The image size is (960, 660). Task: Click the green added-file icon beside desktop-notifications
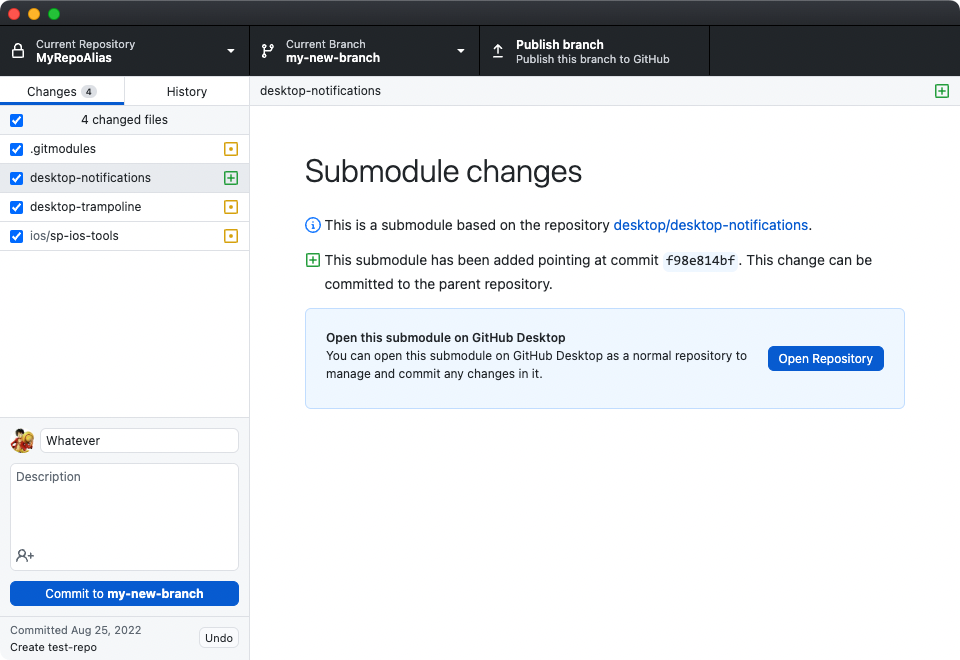tap(230, 178)
